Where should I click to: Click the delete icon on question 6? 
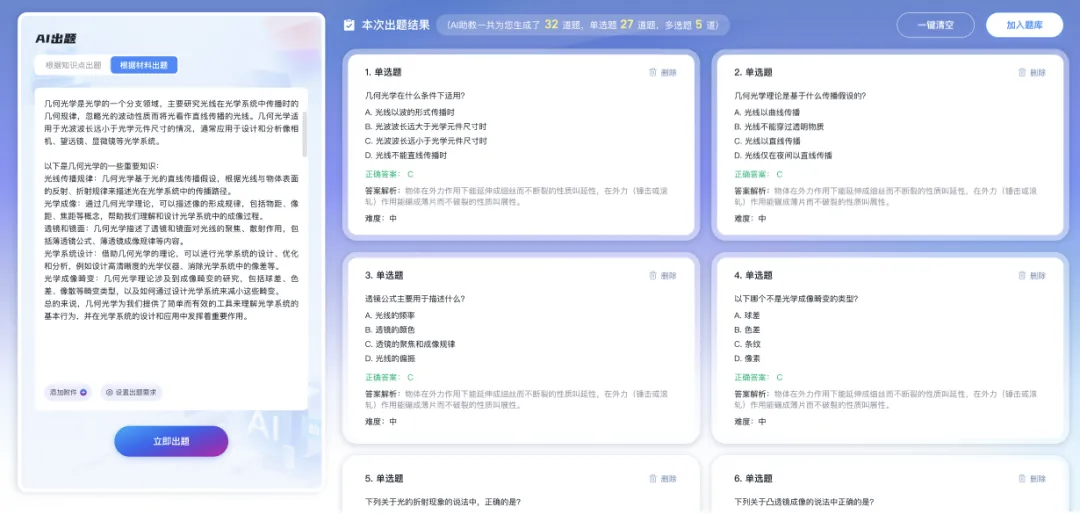[x=1022, y=478]
